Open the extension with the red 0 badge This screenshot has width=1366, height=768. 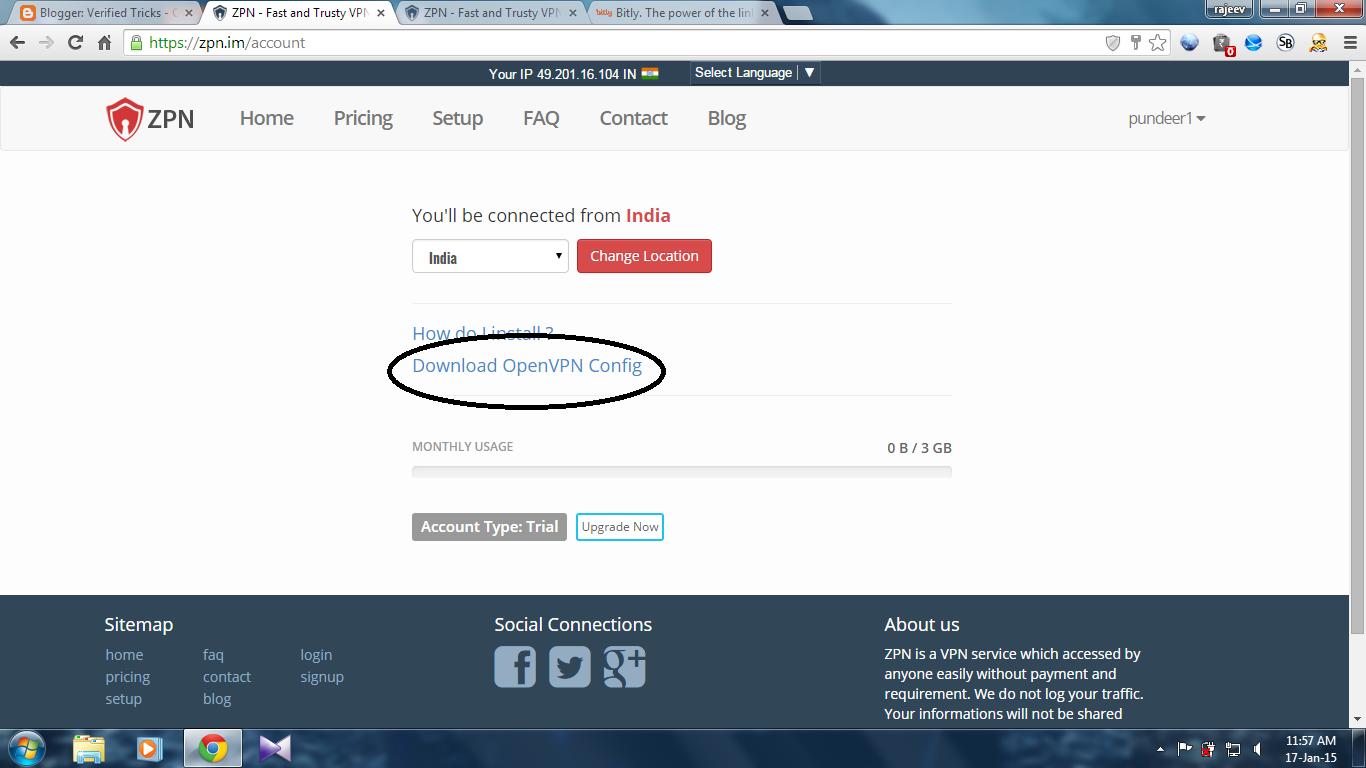1222,43
